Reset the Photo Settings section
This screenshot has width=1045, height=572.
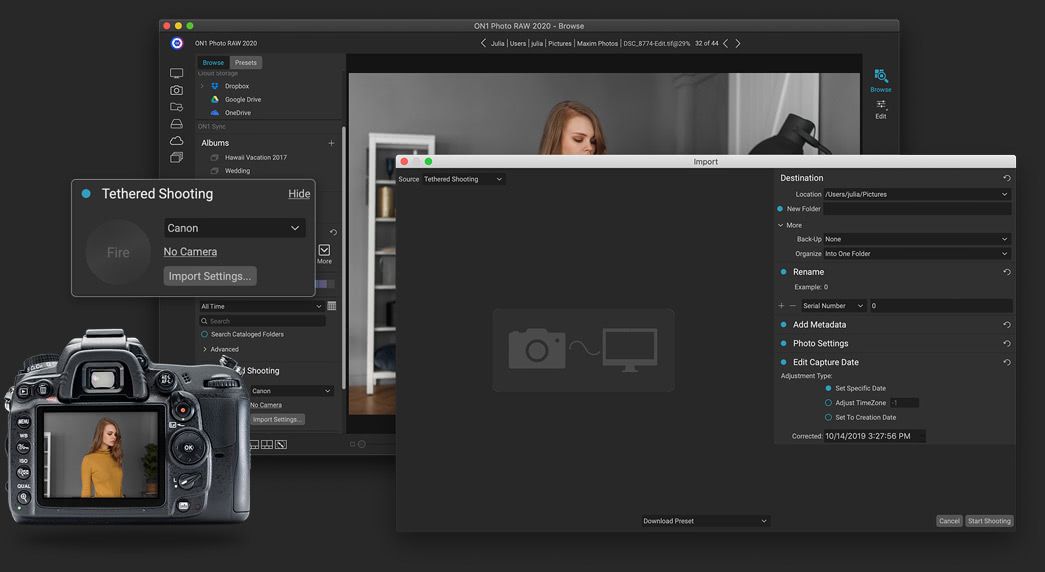pos(1006,343)
